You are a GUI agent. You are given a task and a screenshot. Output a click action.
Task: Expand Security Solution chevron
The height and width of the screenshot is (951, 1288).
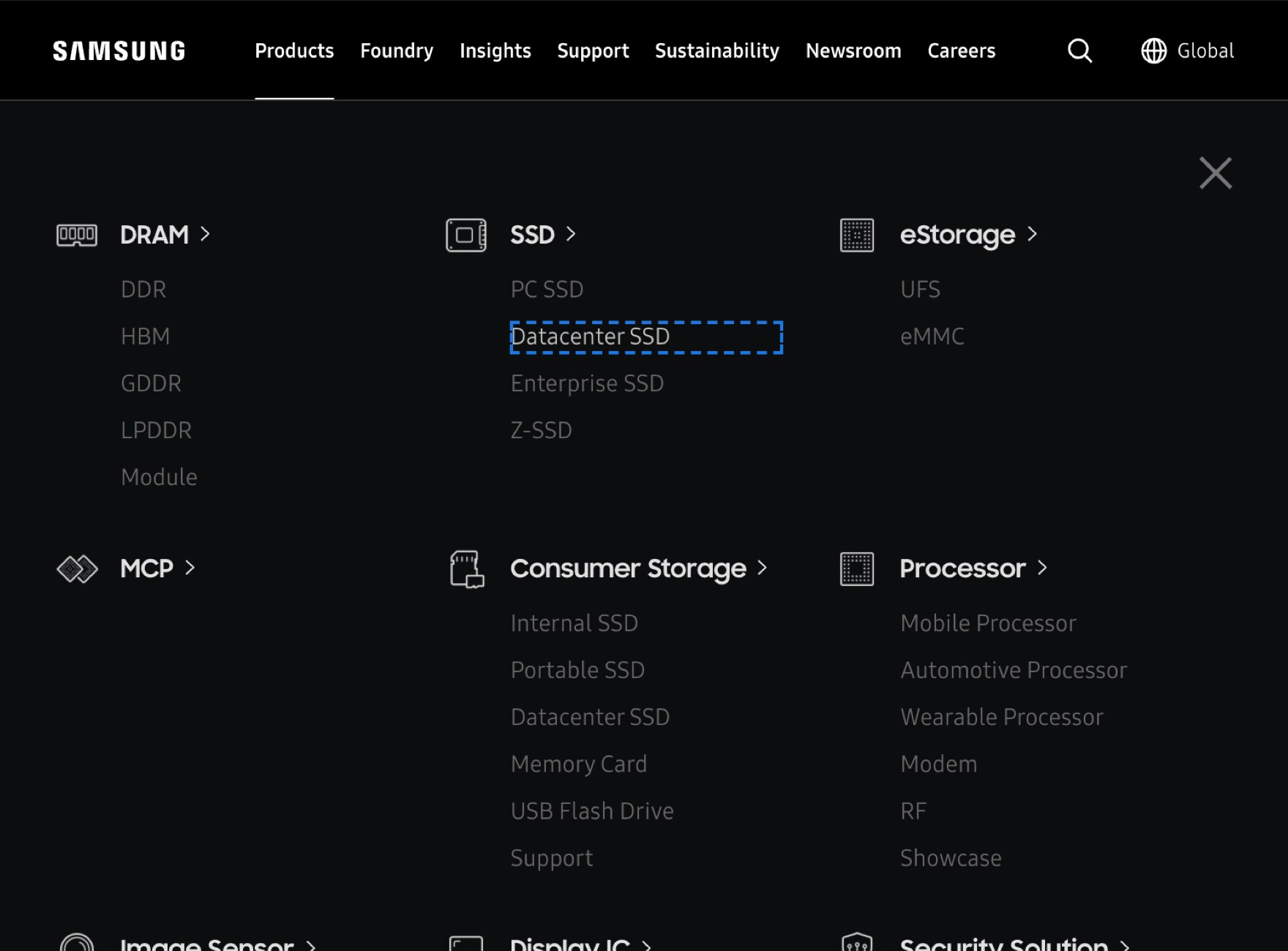(1125, 944)
